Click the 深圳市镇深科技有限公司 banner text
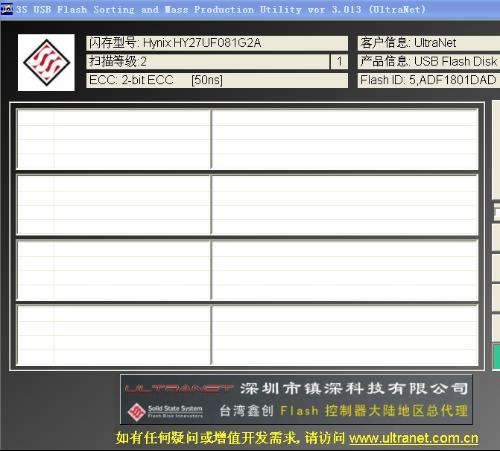This screenshot has height=451, width=500. tap(354, 388)
